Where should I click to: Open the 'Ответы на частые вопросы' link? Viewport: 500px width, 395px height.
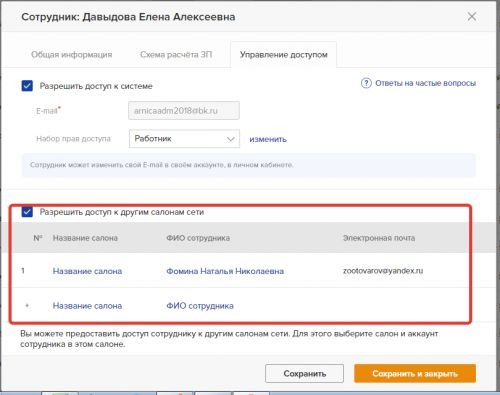[425, 83]
